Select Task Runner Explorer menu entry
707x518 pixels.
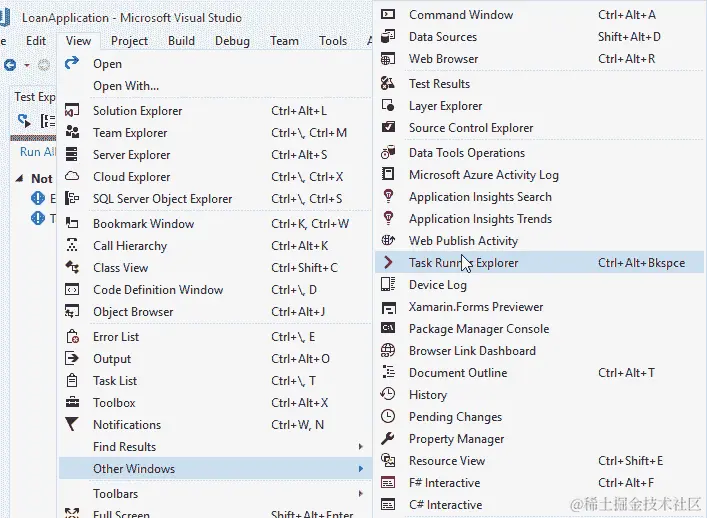coord(539,262)
